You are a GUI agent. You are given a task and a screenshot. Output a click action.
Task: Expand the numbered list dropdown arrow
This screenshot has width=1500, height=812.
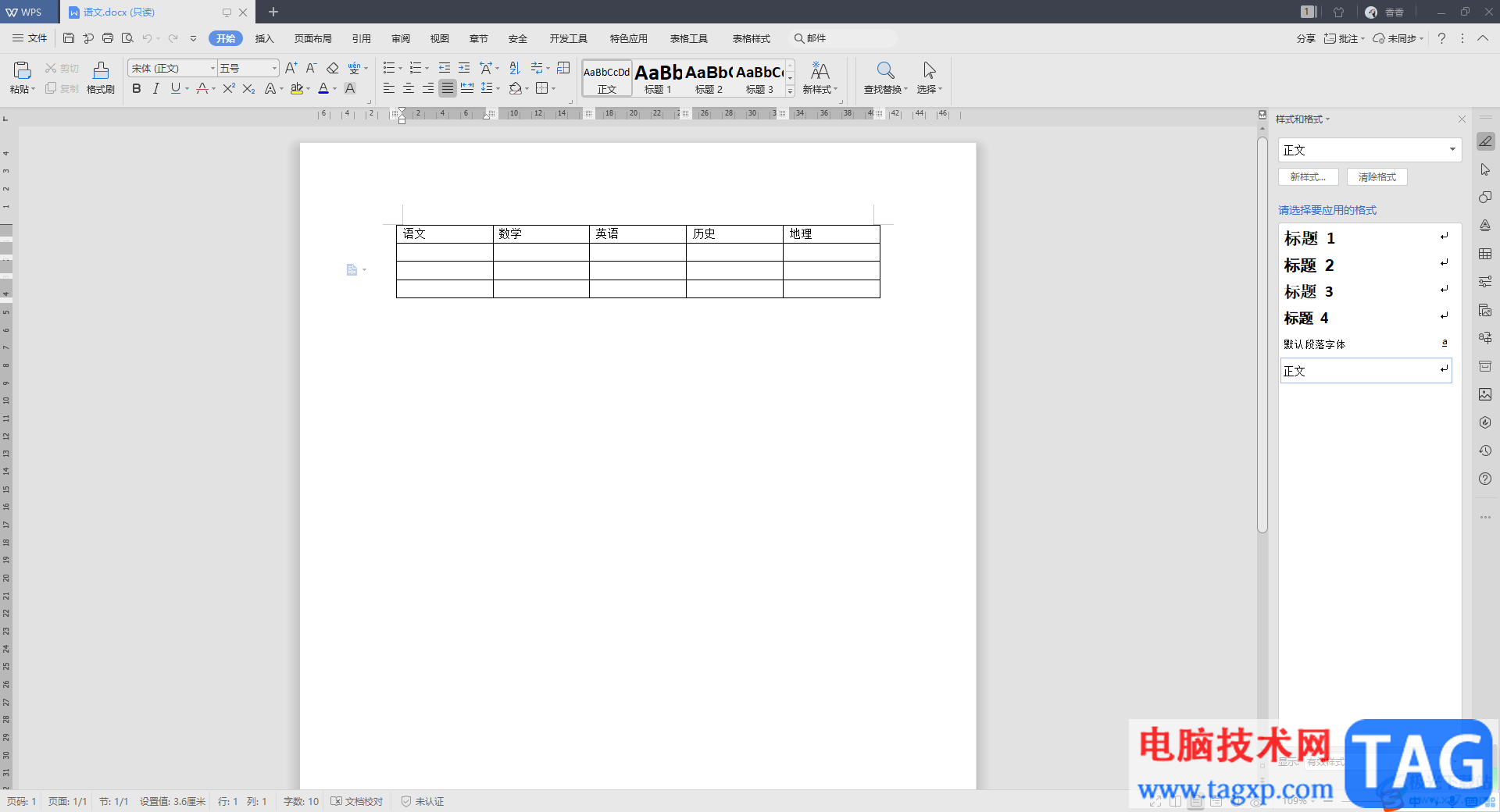[x=427, y=69]
